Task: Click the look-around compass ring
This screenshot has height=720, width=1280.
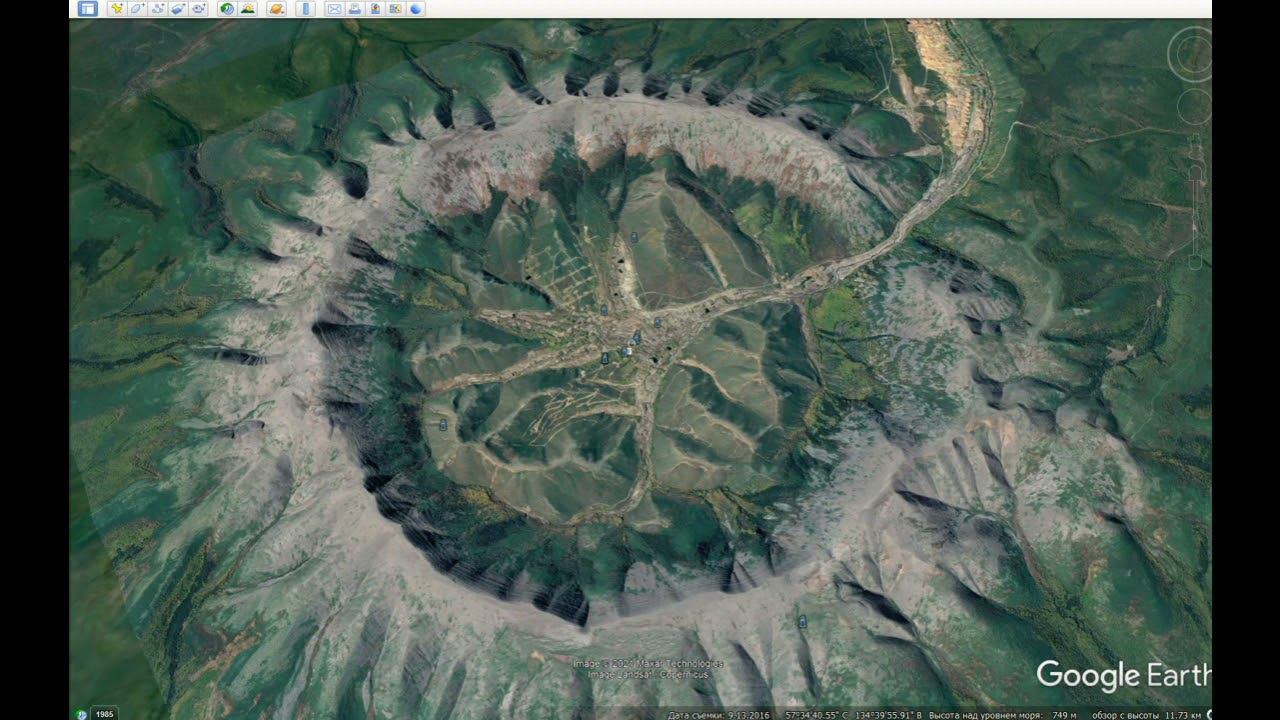Action: [x=1192, y=54]
